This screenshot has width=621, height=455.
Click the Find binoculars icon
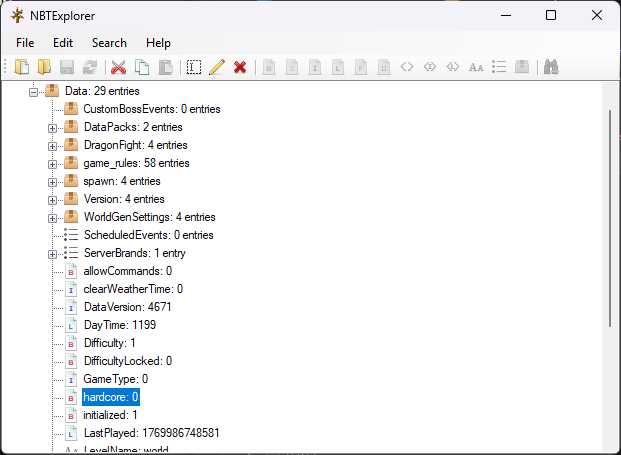tap(550, 67)
